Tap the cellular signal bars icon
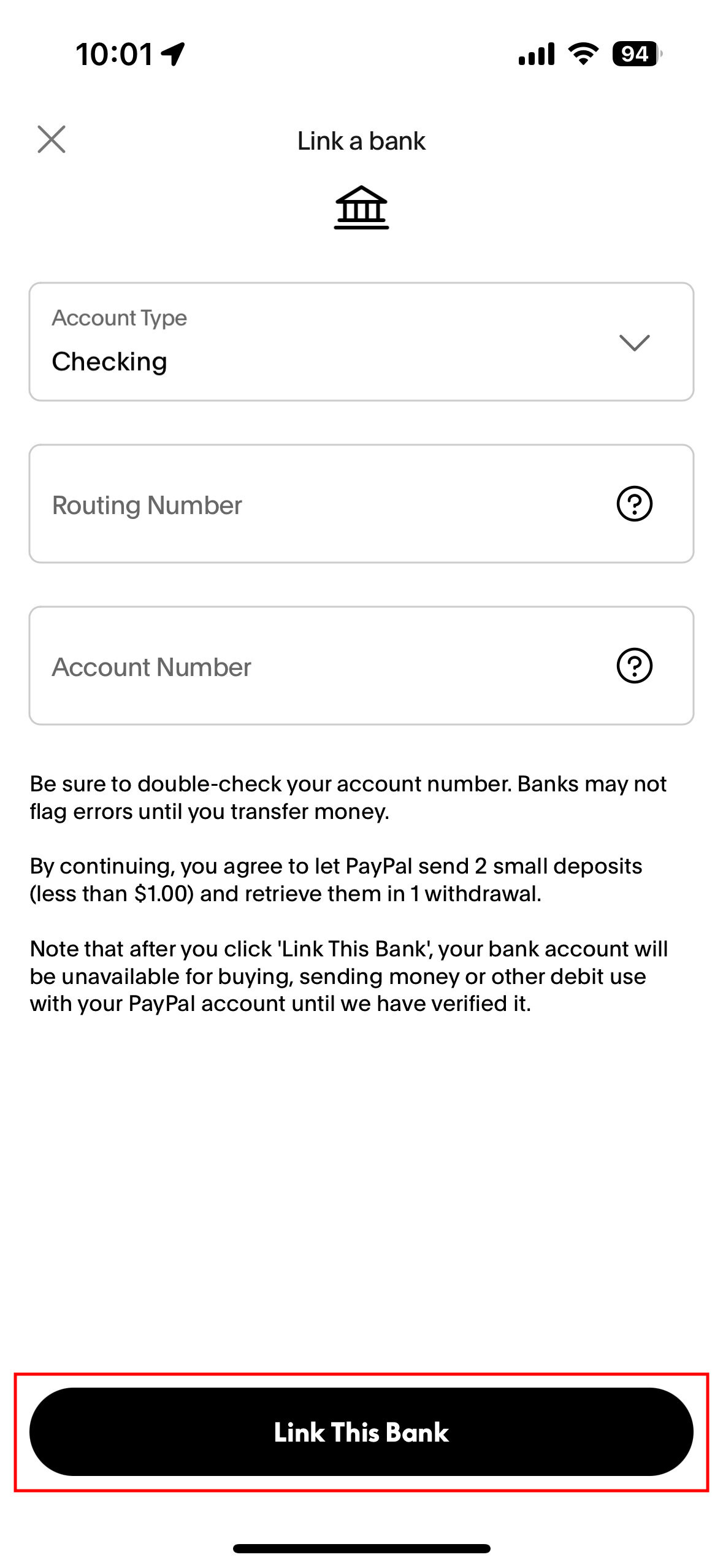The image size is (723, 1568). pos(537,54)
